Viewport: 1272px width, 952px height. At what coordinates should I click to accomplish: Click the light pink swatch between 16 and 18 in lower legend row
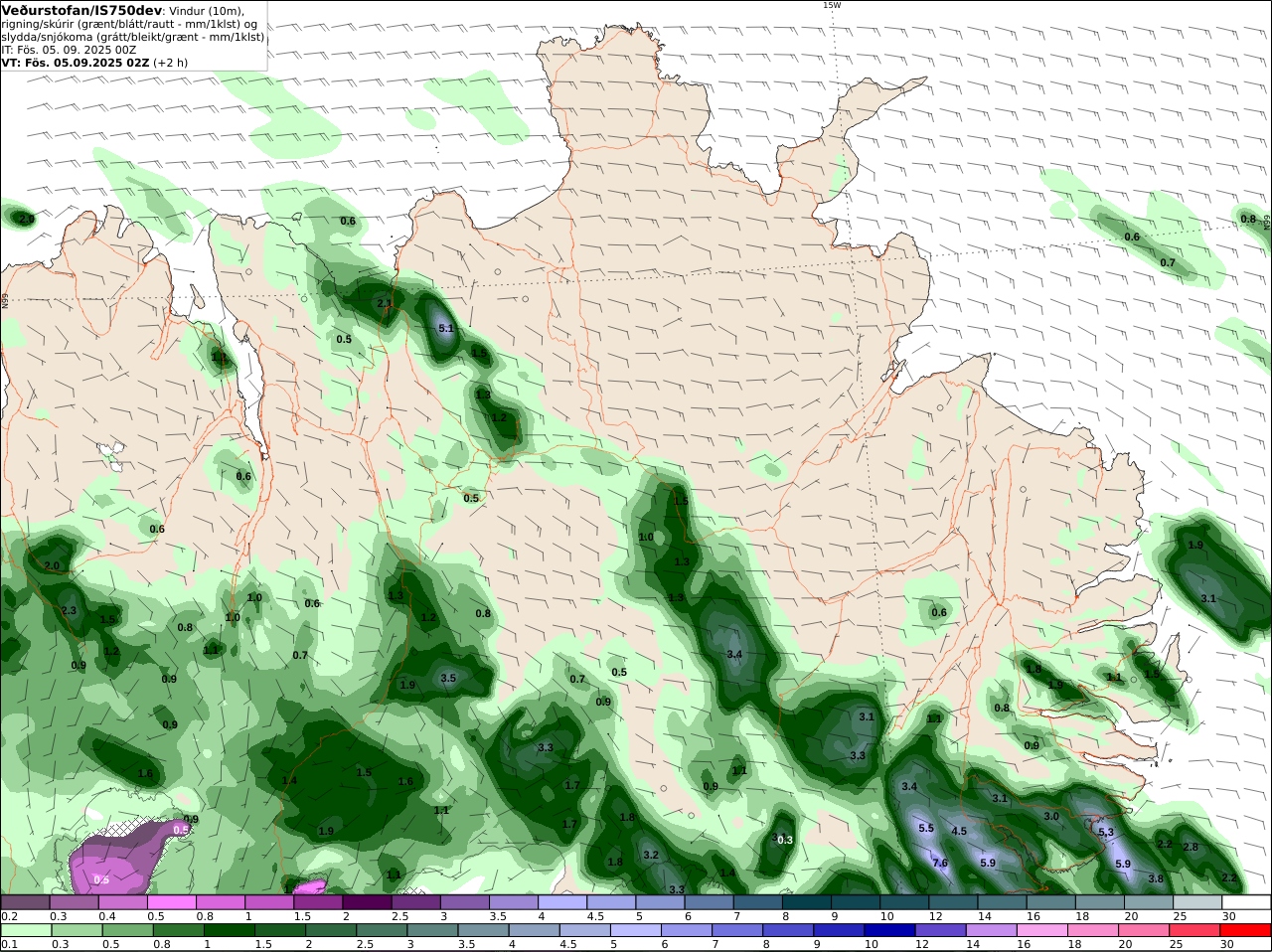(x=1043, y=930)
